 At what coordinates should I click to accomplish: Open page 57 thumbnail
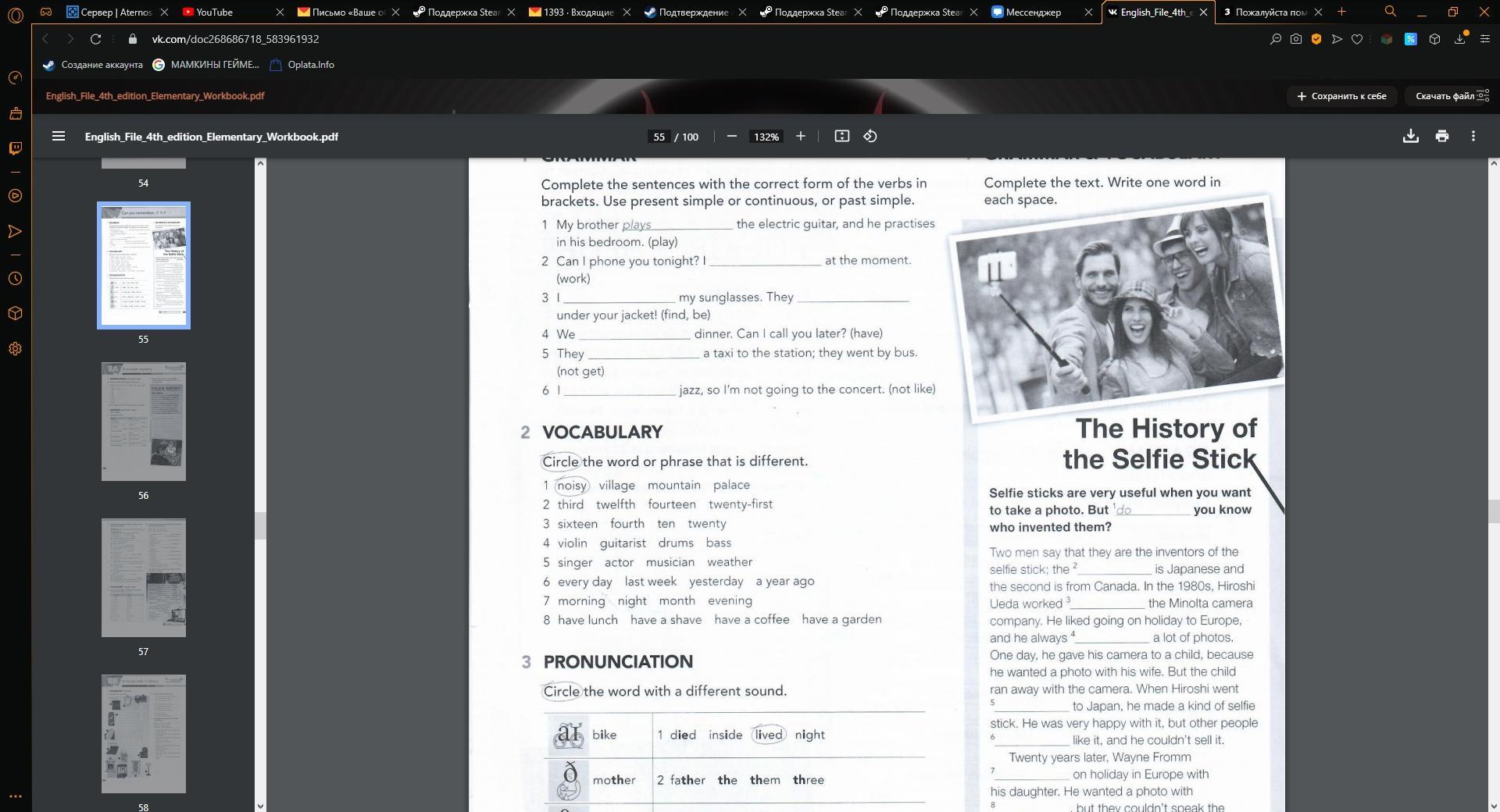tap(143, 578)
